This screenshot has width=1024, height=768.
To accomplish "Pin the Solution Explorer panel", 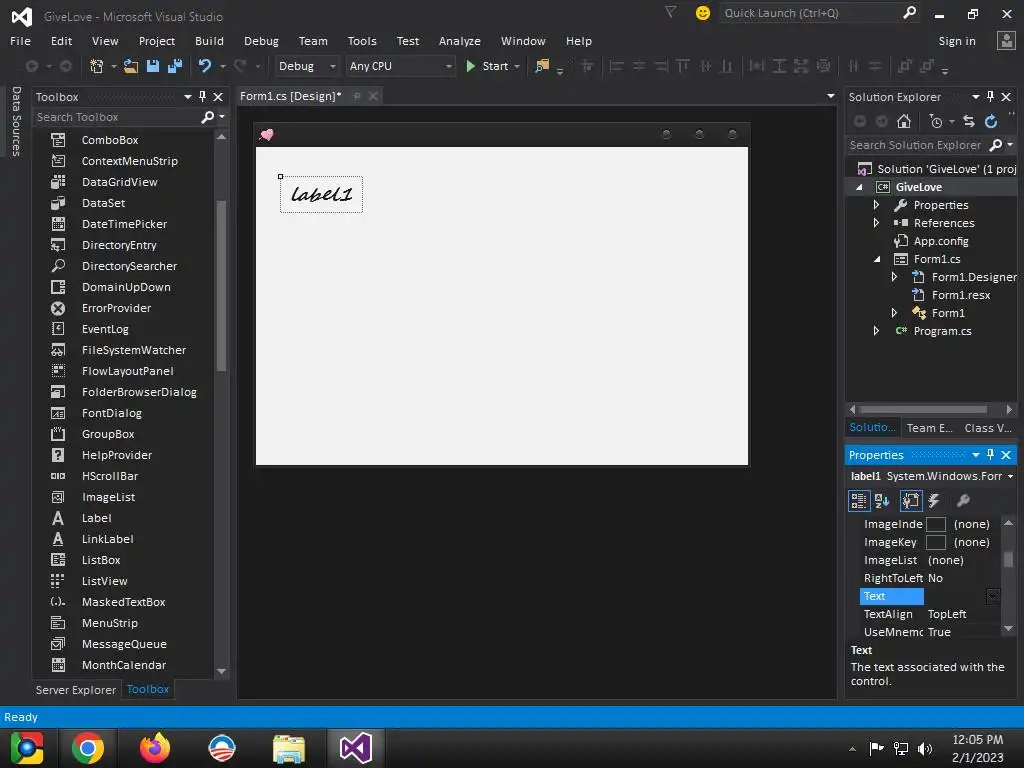I will coord(991,97).
